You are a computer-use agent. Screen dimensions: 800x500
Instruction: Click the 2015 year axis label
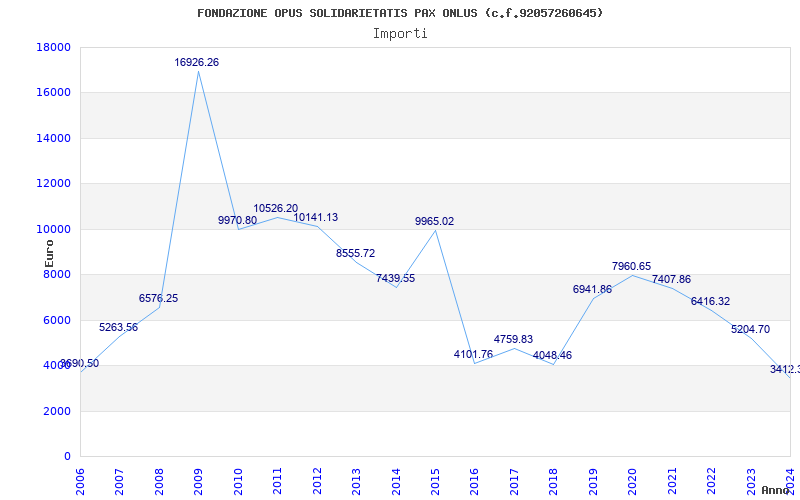click(435, 481)
